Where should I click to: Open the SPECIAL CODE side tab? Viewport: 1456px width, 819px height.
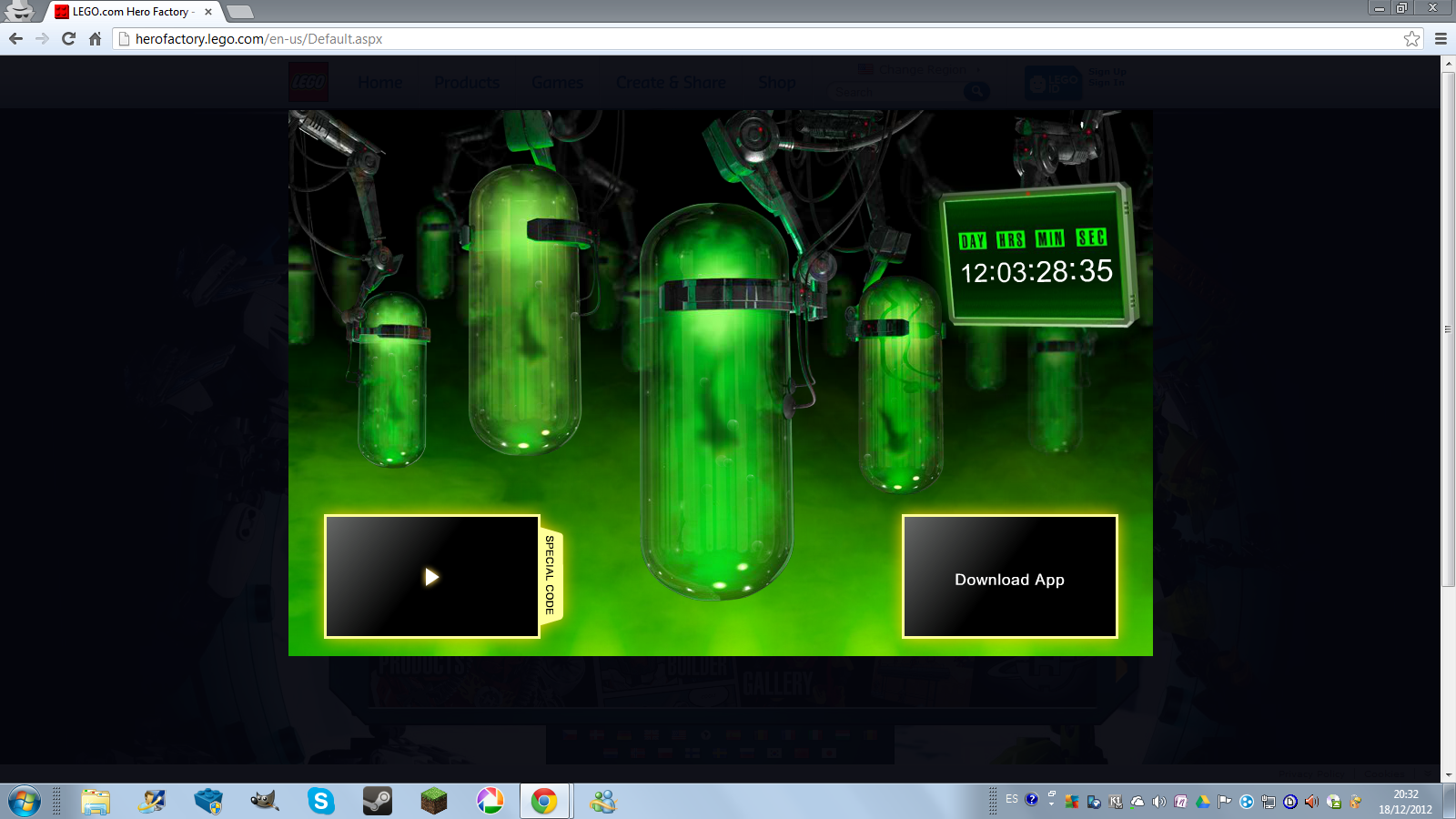tap(551, 575)
